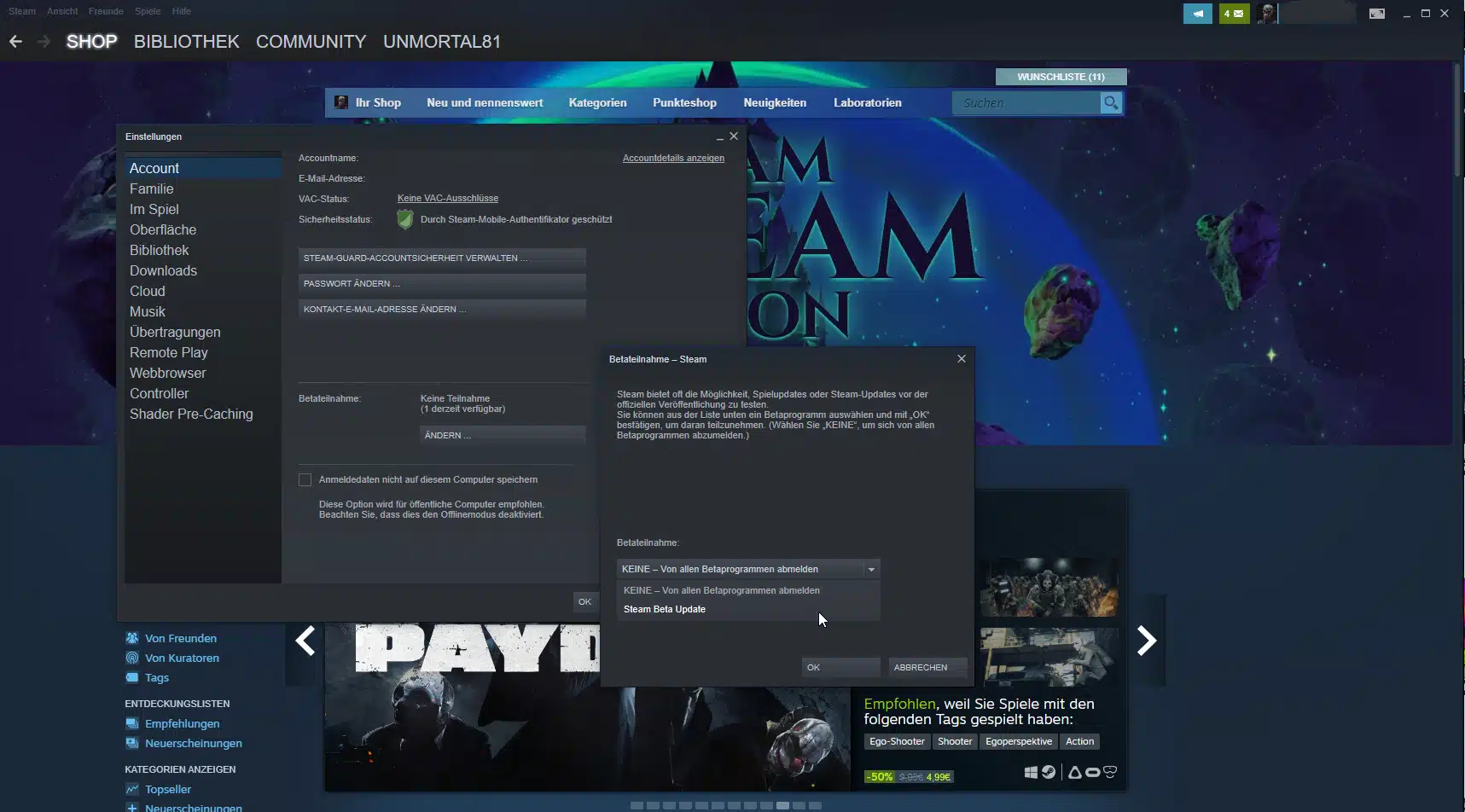Viewport: 1465px width, 812px height.
Task: Confirm Betateilnahme dialog with OK
Action: click(840, 667)
